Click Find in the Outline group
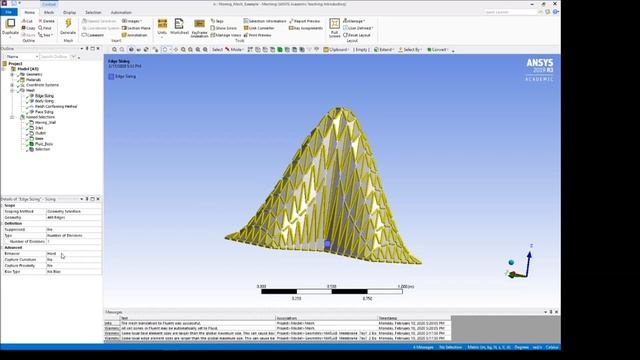The height and width of the screenshot is (360, 640). click(45, 28)
